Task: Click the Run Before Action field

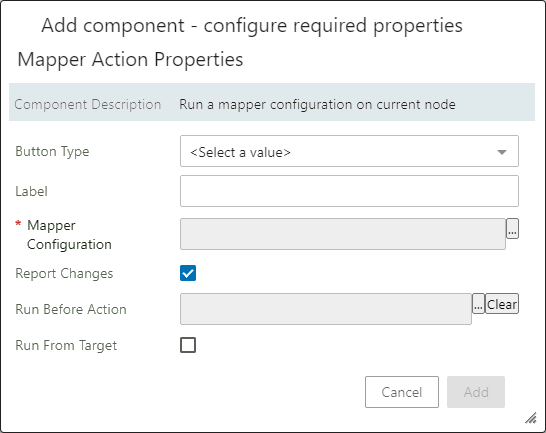Action: tap(326, 309)
